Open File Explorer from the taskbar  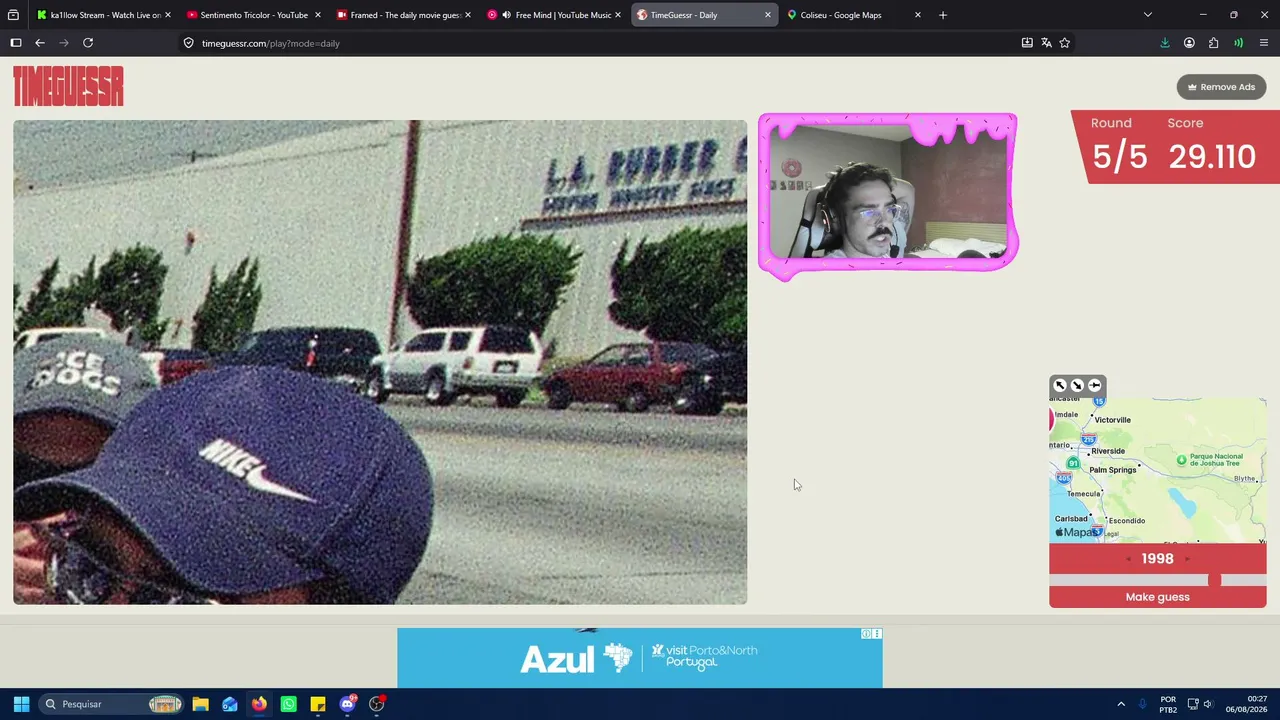[x=200, y=704]
